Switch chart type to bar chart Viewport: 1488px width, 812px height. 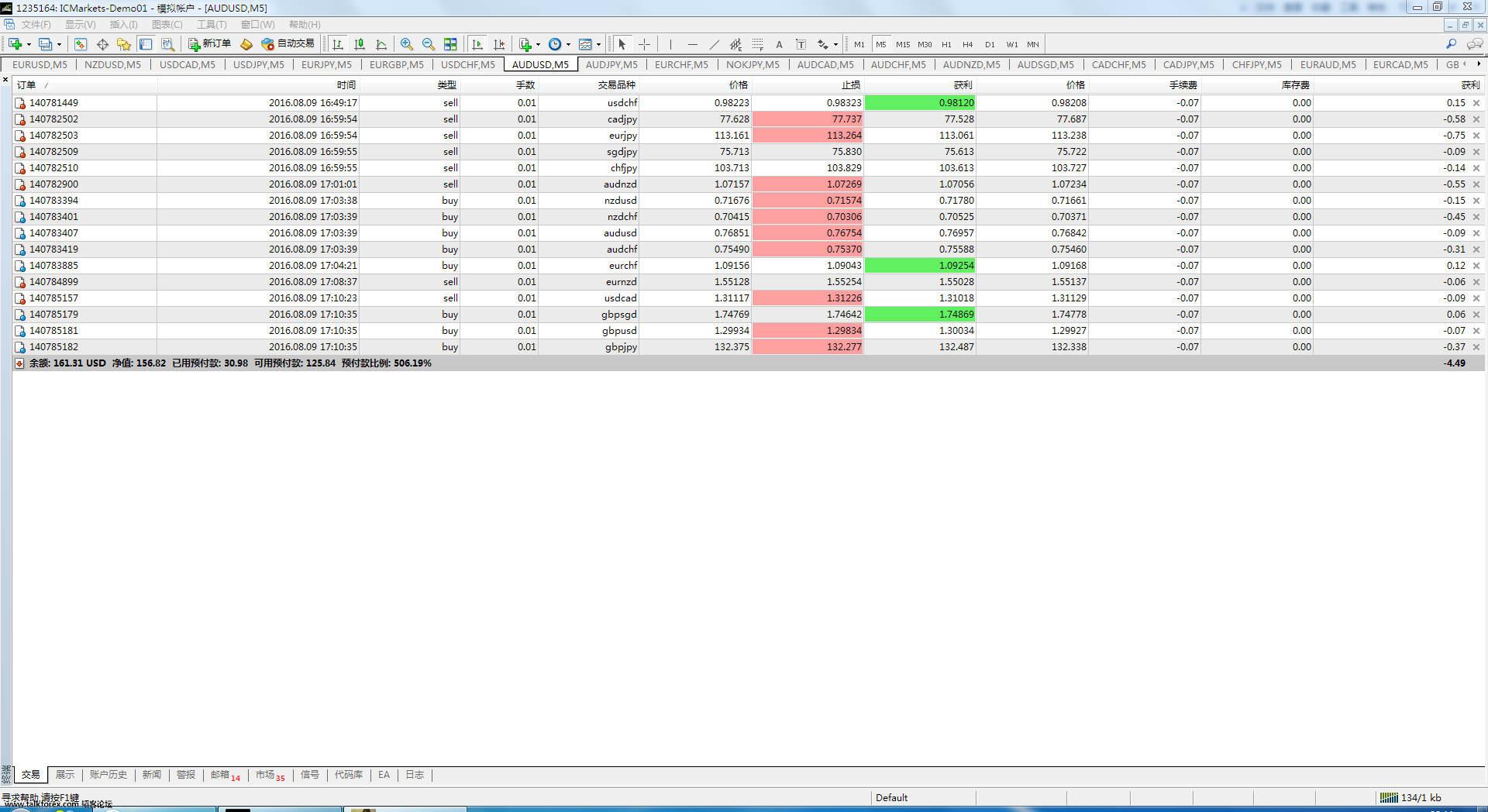click(x=338, y=44)
